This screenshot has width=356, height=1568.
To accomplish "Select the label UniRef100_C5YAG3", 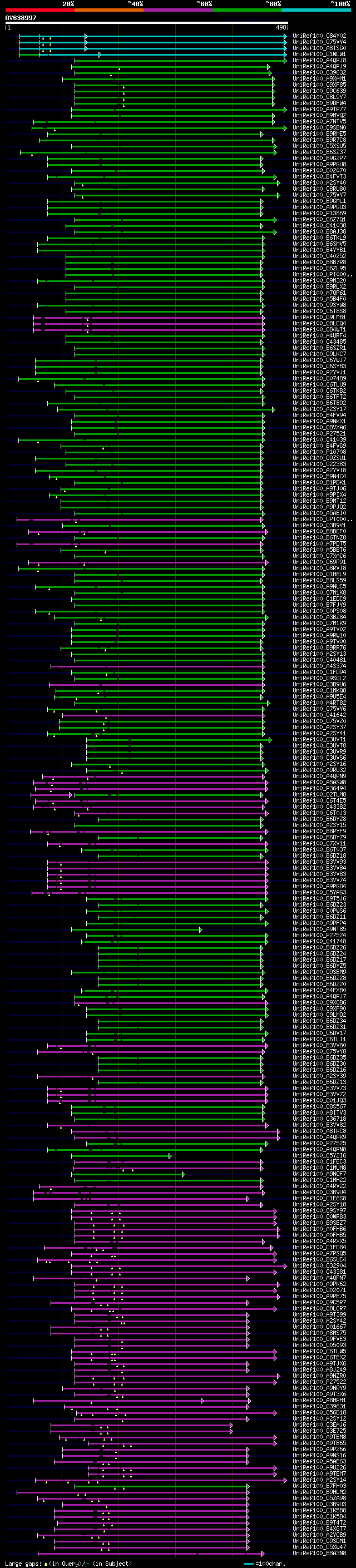I will (319, 893).
